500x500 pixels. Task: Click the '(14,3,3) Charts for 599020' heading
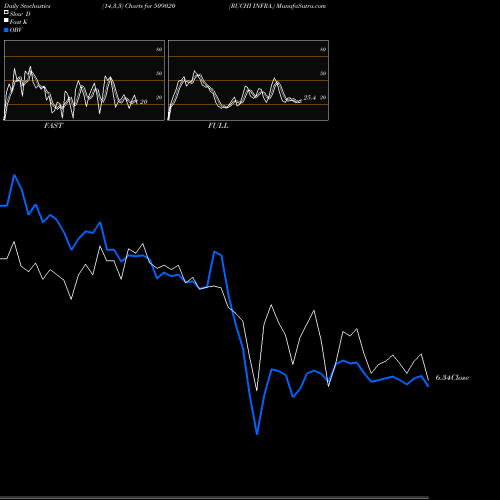click(139, 6)
